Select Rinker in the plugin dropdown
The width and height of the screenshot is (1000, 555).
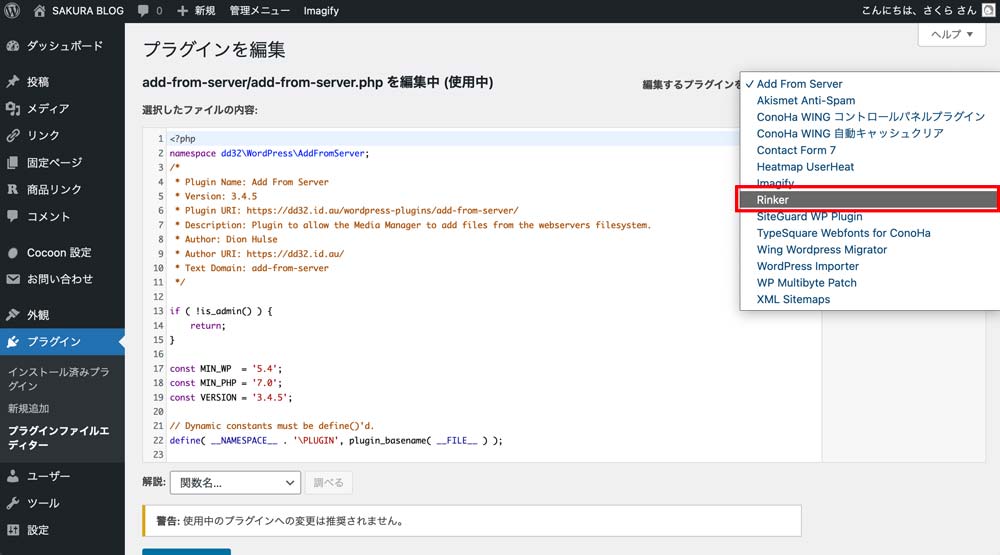(x=869, y=200)
